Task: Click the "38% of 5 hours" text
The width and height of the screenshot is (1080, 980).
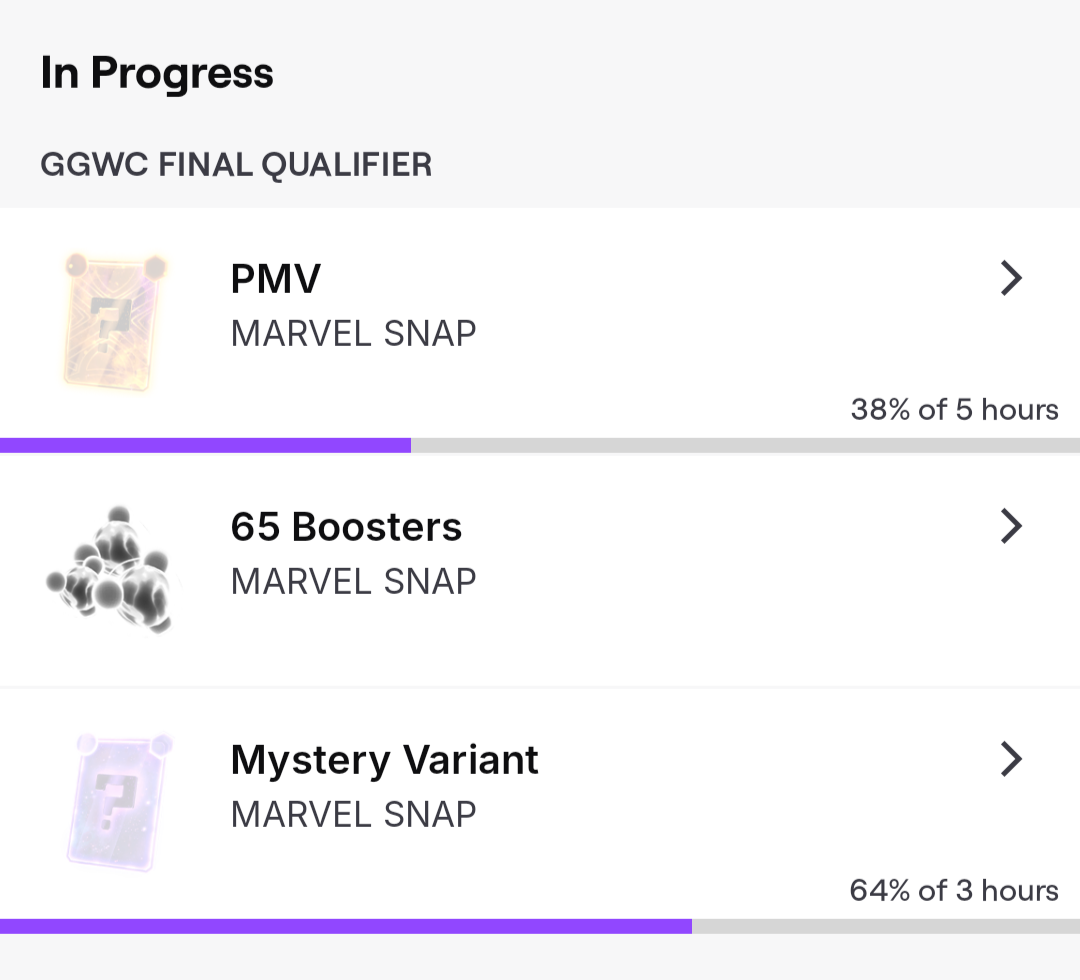Action: 954,409
